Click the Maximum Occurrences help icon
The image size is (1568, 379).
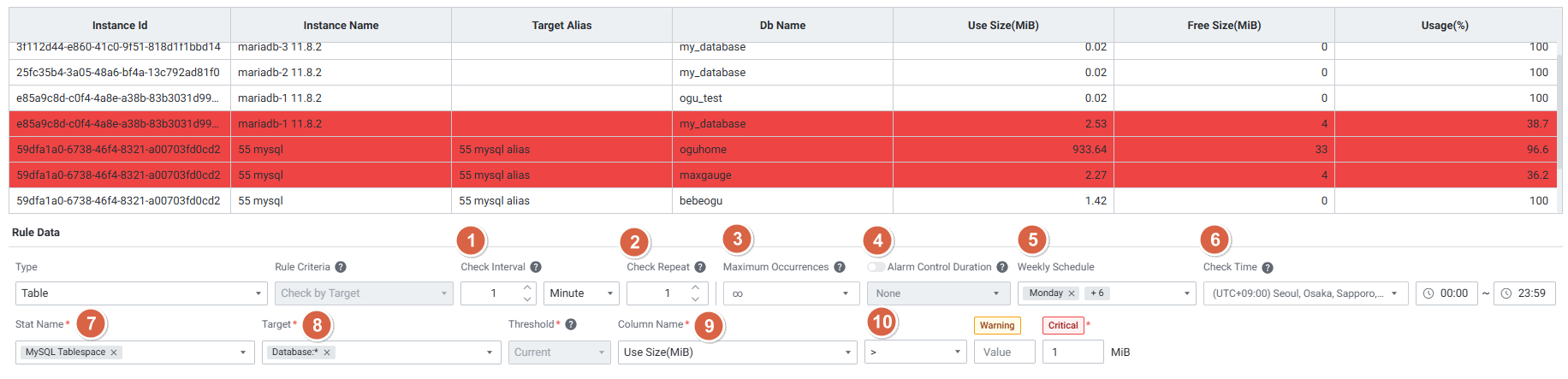(840, 267)
